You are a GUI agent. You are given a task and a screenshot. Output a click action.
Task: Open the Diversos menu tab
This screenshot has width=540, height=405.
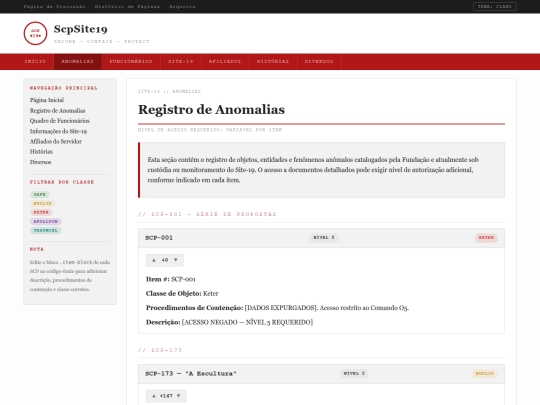[x=319, y=62]
